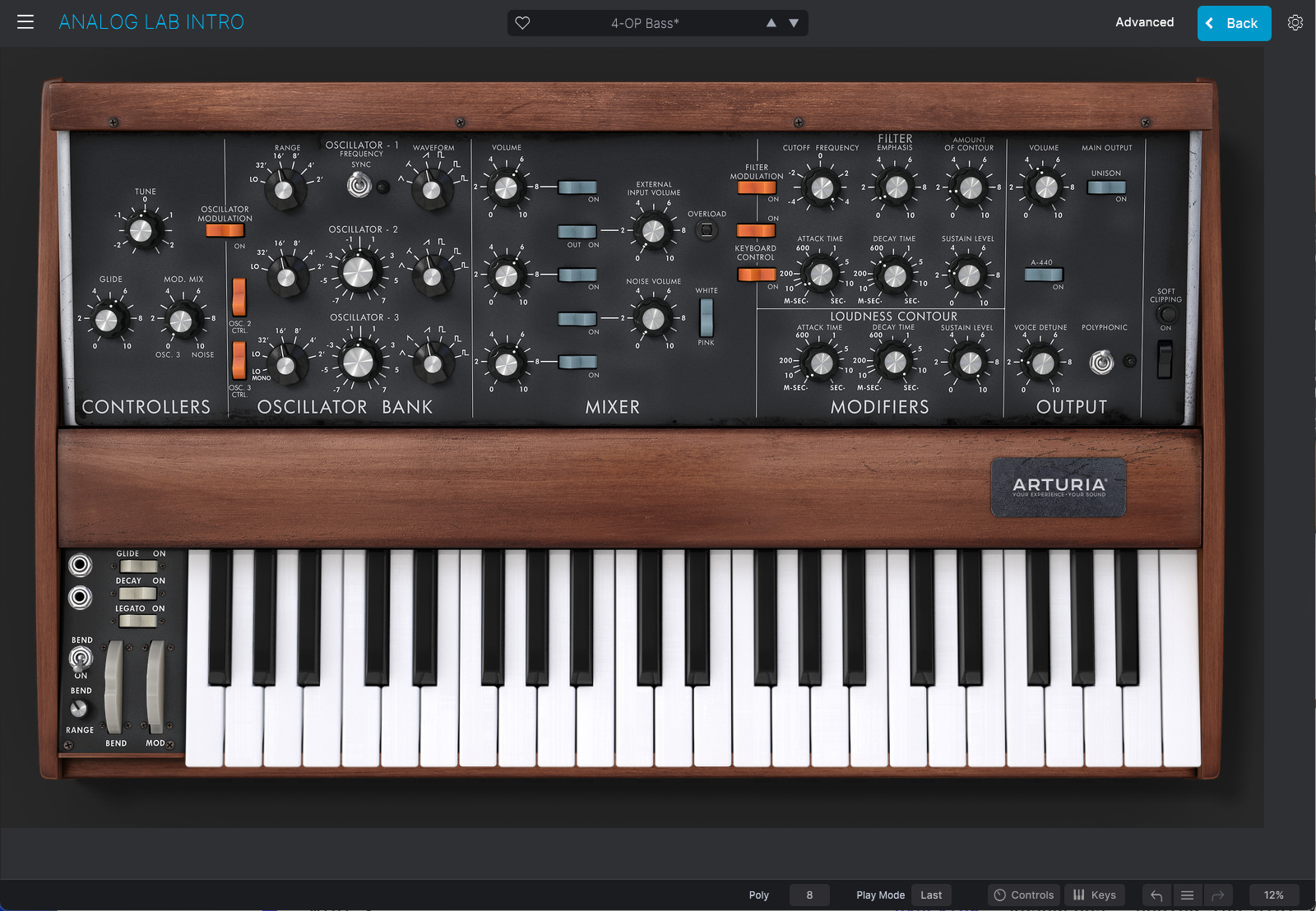The height and width of the screenshot is (911, 1316).
Task: Toggle the Glide ON keyboard switch
Action: [138, 566]
